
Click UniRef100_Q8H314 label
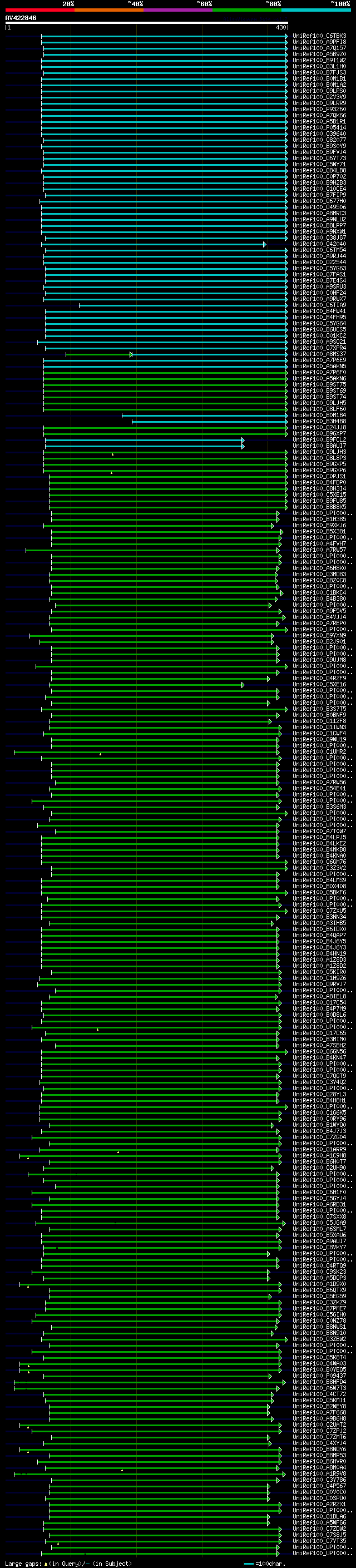pyautogui.click(x=319, y=489)
